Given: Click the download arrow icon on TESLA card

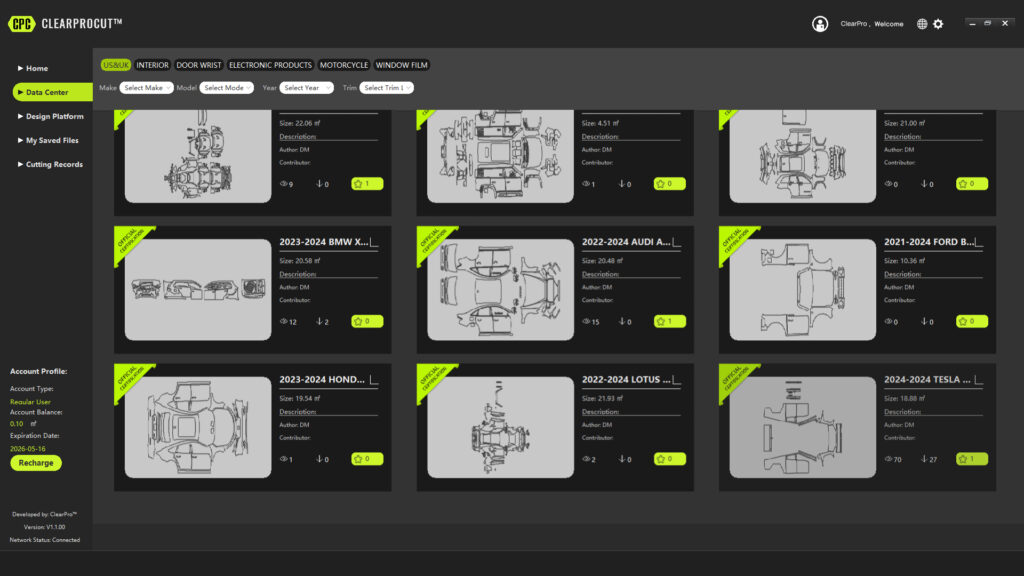Looking at the screenshot, I should (924, 459).
